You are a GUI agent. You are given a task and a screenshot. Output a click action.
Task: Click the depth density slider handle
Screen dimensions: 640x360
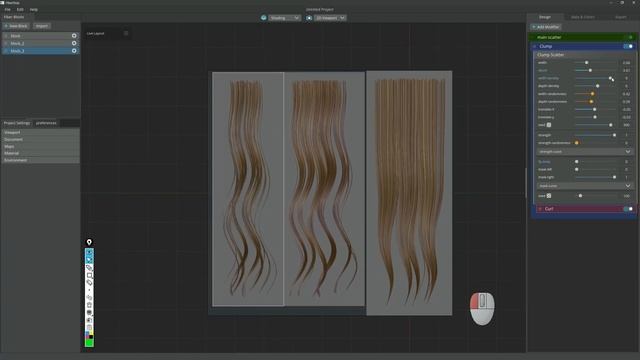598,86
